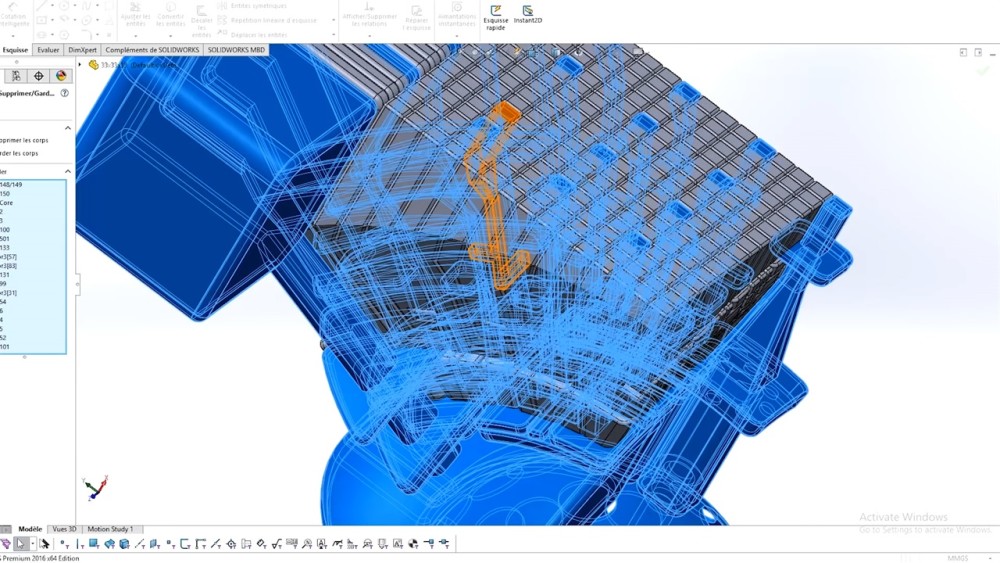Click the XYZ orientation triad

click(95, 488)
